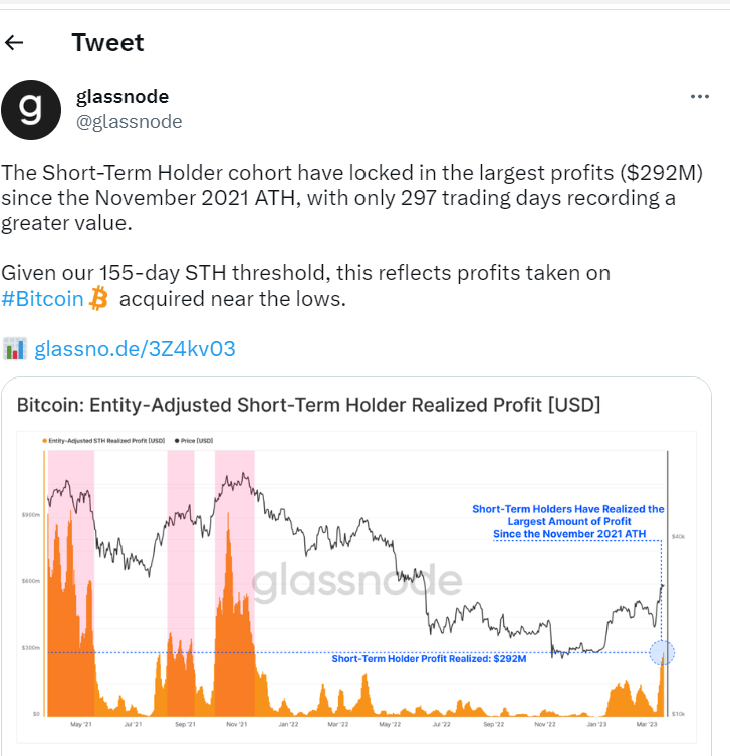Click the orange STH Realized Profit legend dot

click(x=45, y=441)
